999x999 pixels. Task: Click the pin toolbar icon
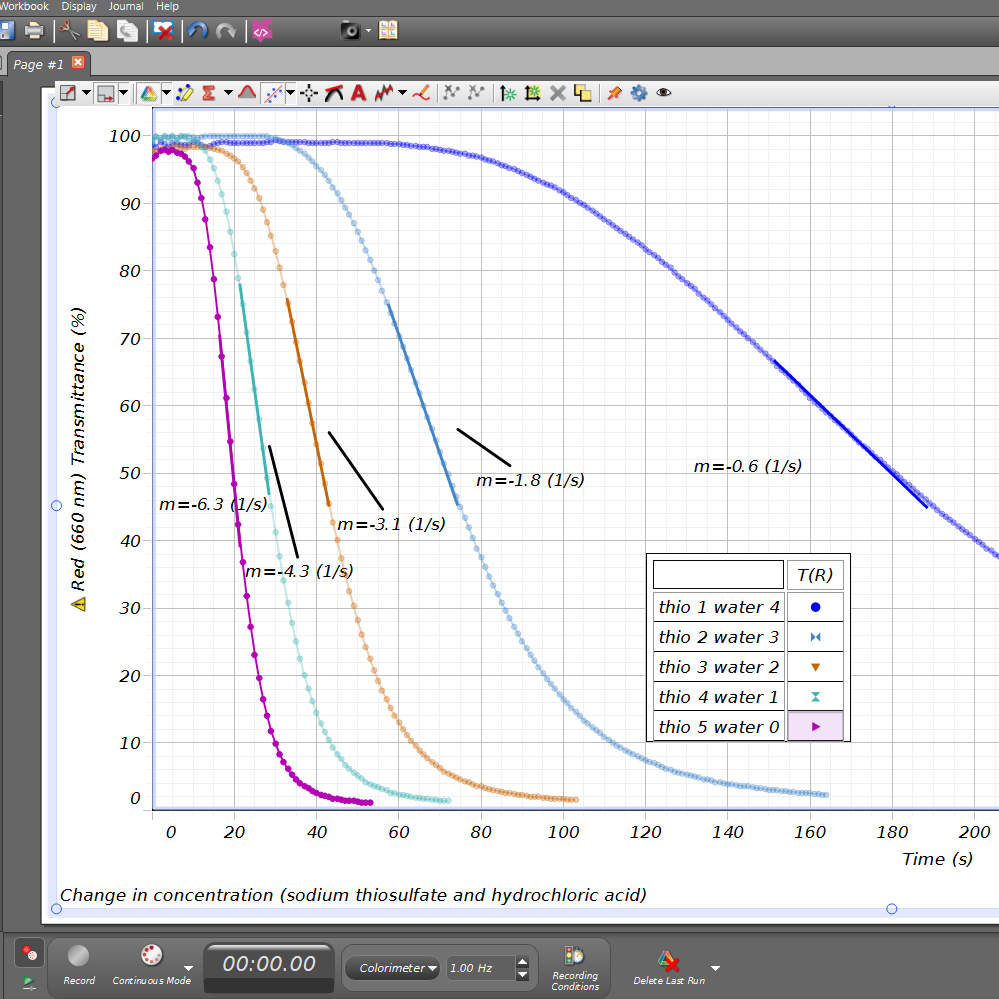(614, 93)
